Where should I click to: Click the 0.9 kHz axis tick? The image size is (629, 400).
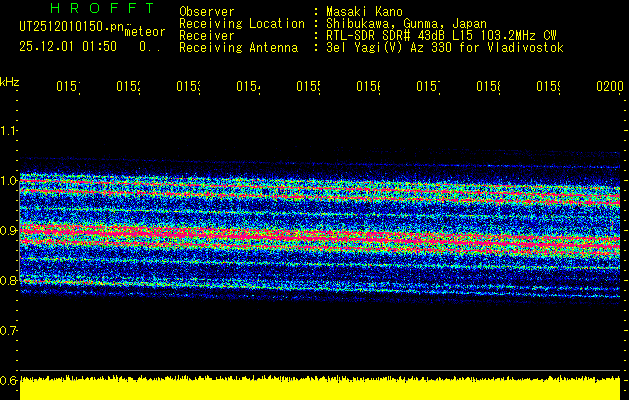point(9,230)
